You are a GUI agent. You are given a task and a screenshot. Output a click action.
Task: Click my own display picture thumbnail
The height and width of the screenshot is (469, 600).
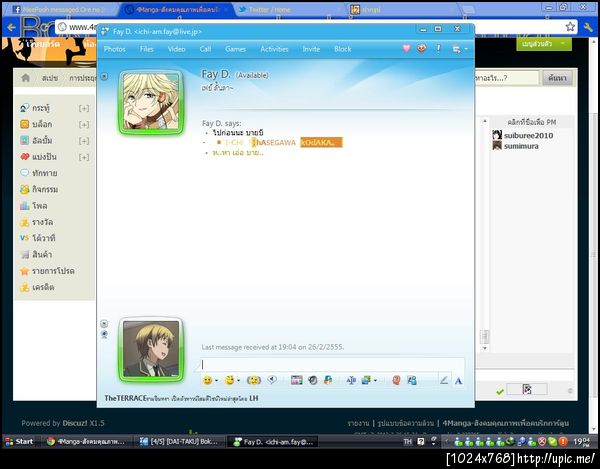pyautogui.click(x=152, y=350)
